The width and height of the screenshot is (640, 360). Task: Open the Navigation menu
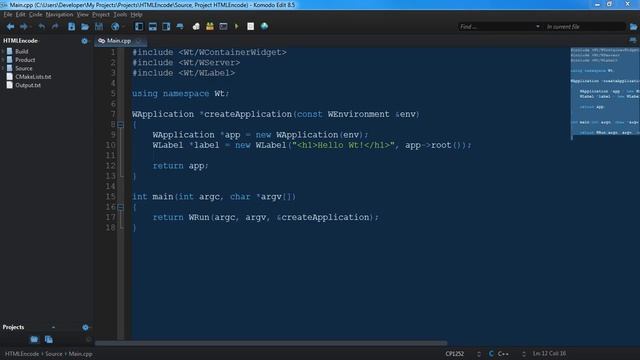coord(59,15)
